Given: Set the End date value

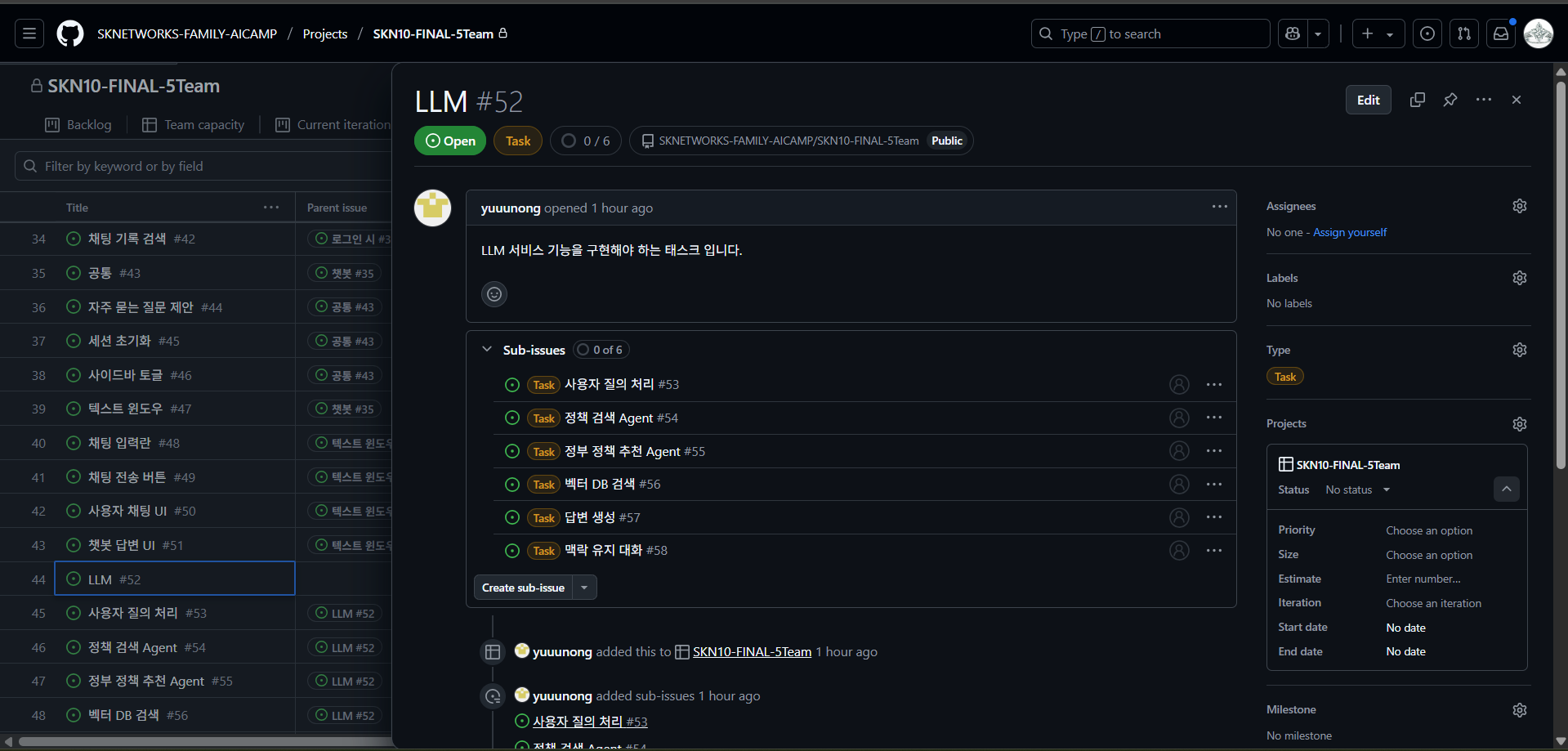Looking at the screenshot, I should coord(1405,651).
